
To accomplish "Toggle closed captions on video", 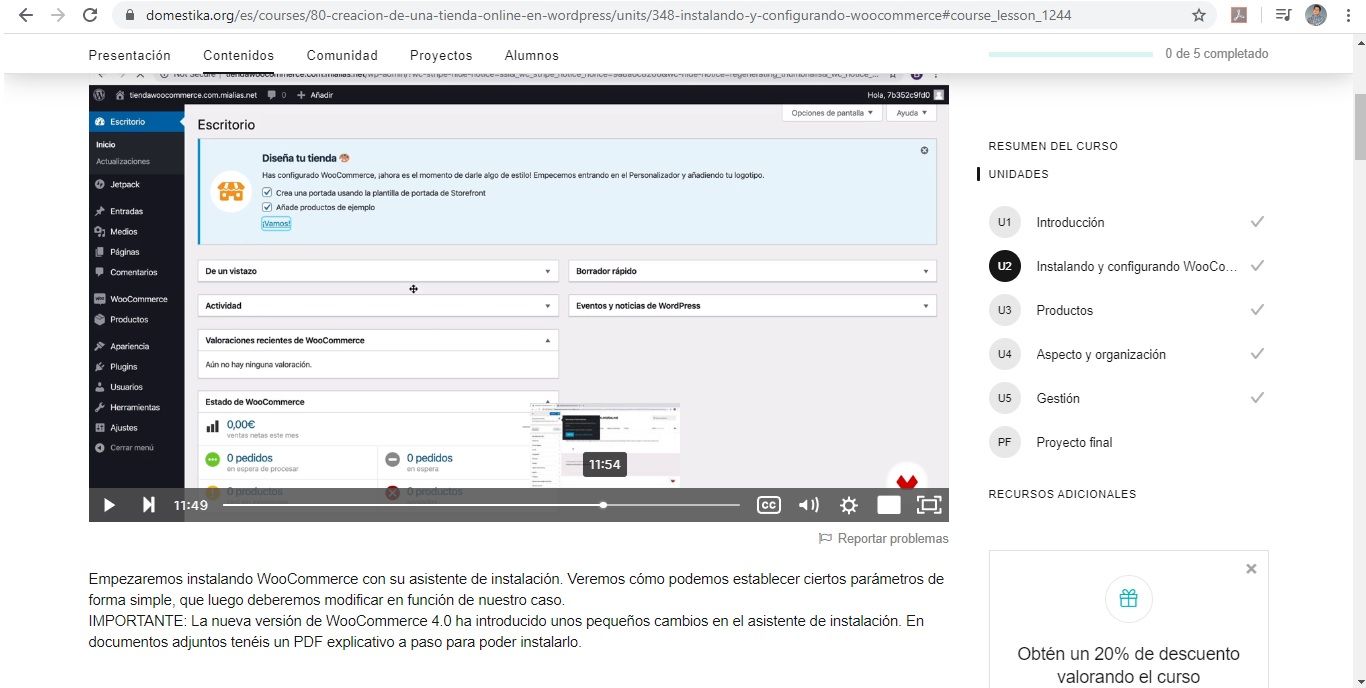I will click(768, 505).
